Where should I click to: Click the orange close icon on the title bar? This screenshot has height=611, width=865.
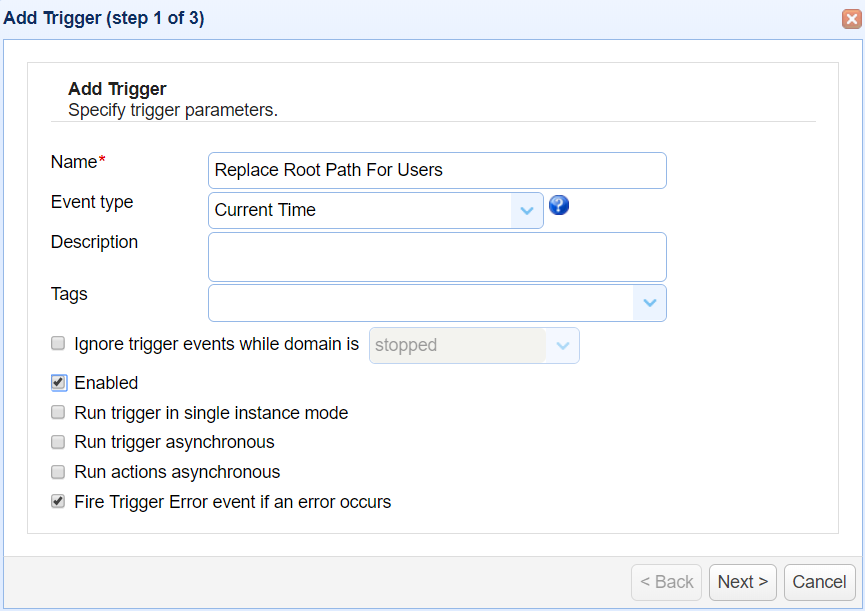point(852,18)
